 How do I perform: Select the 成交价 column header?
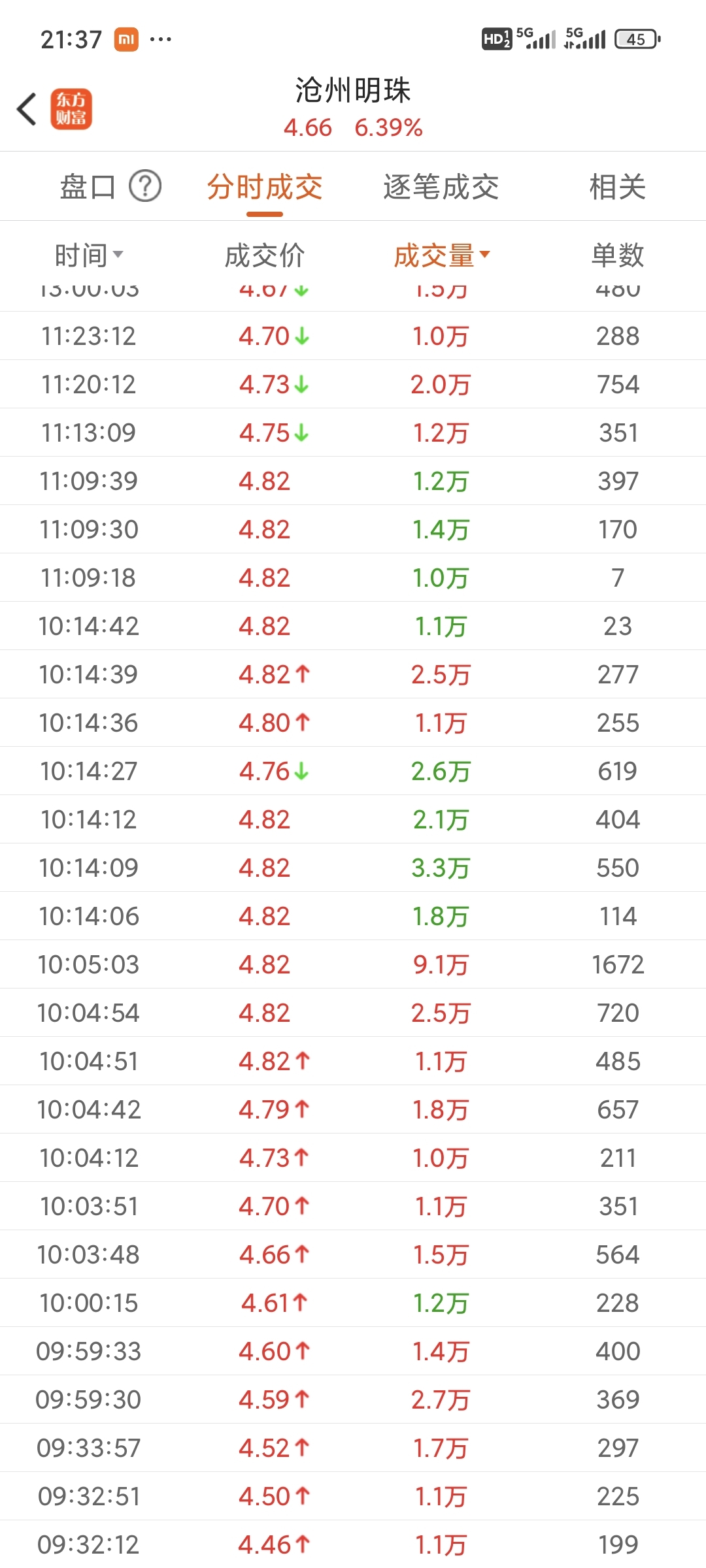(x=265, y=255)
